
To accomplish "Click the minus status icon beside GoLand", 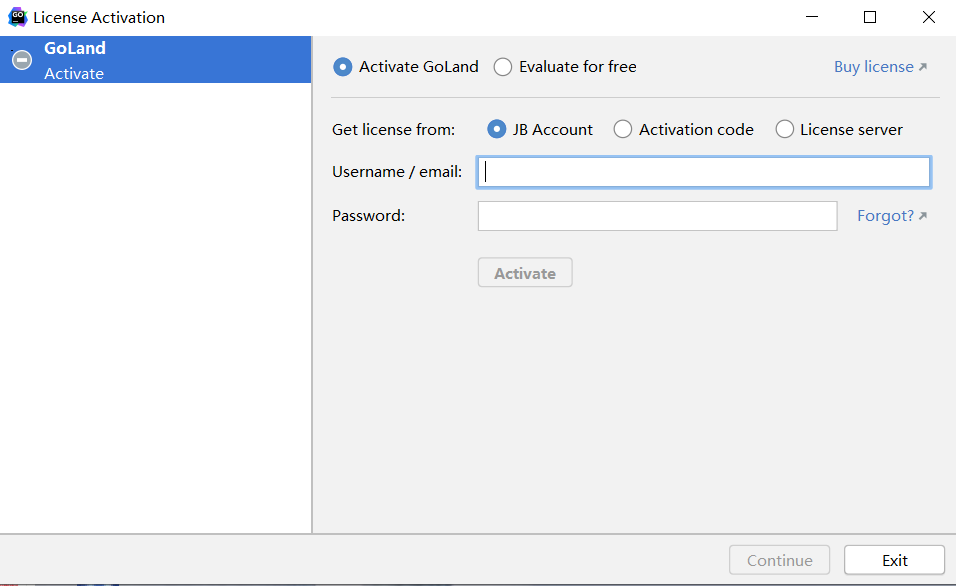I will pyautogui.click(x=22, y=60).
